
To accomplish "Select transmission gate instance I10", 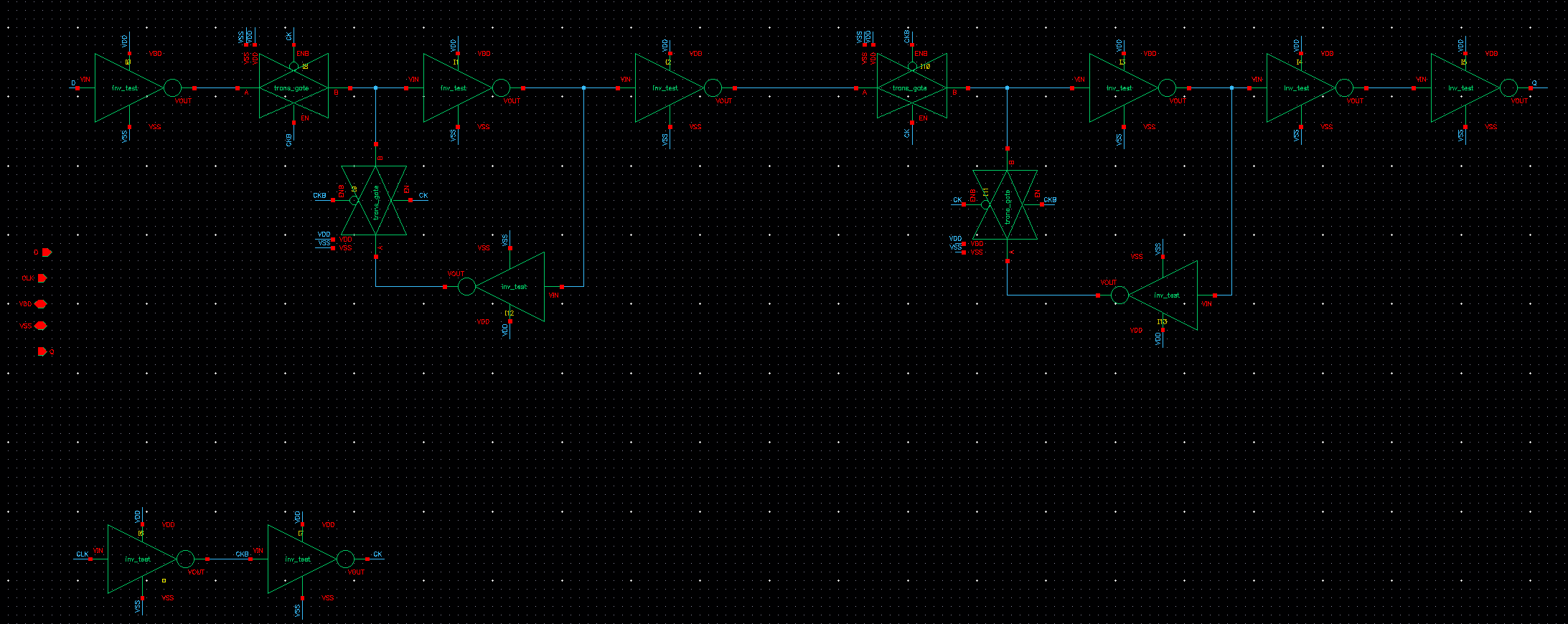I will [x=912, y=88].
